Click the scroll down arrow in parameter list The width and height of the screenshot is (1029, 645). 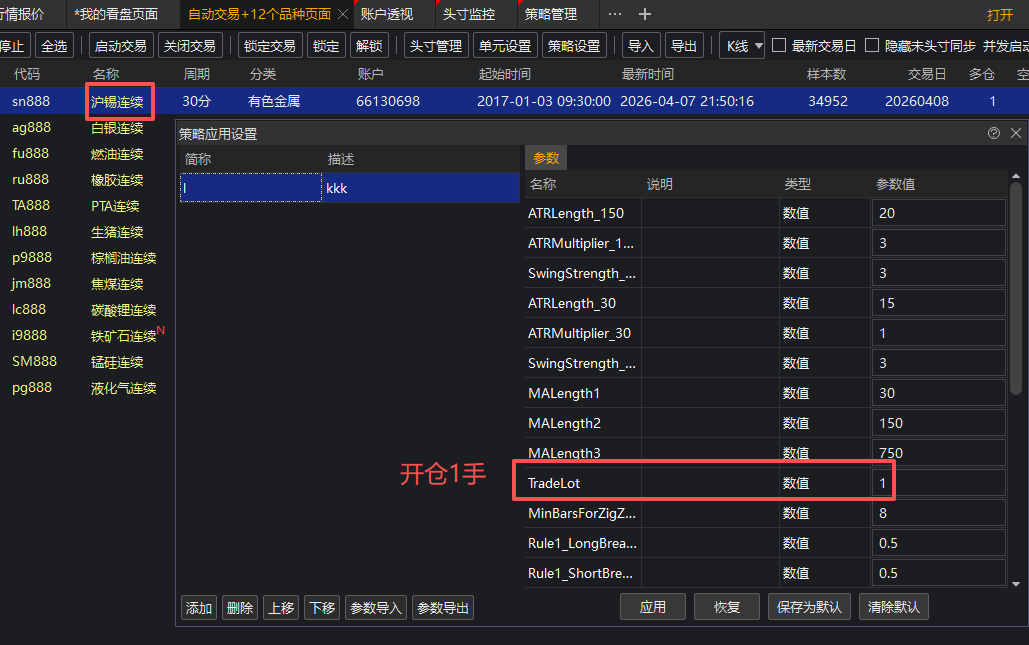[x=1016, y=584]
